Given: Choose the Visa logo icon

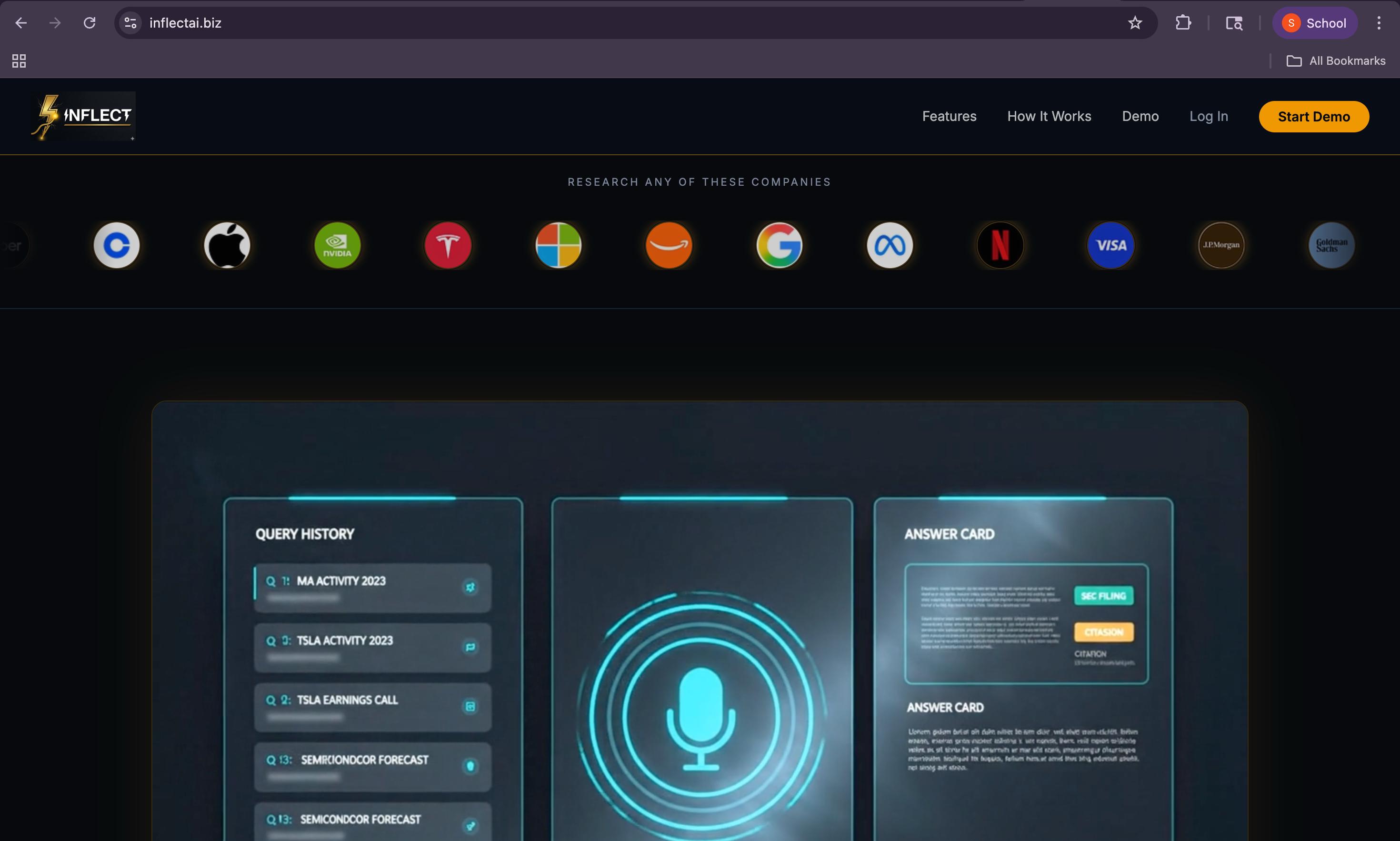Looking at the screenshot, I should [1111, 245].
